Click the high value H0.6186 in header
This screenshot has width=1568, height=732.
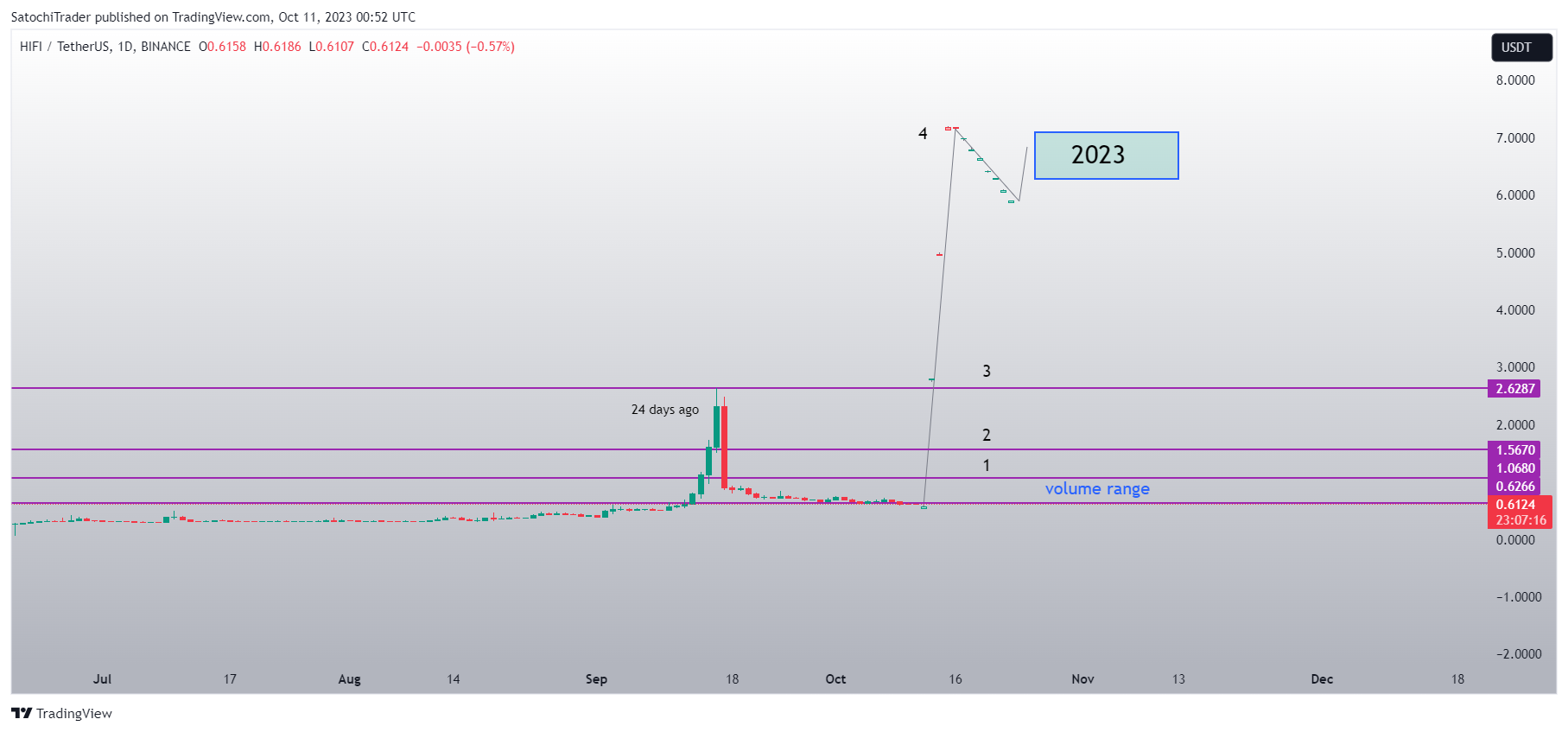277,47
